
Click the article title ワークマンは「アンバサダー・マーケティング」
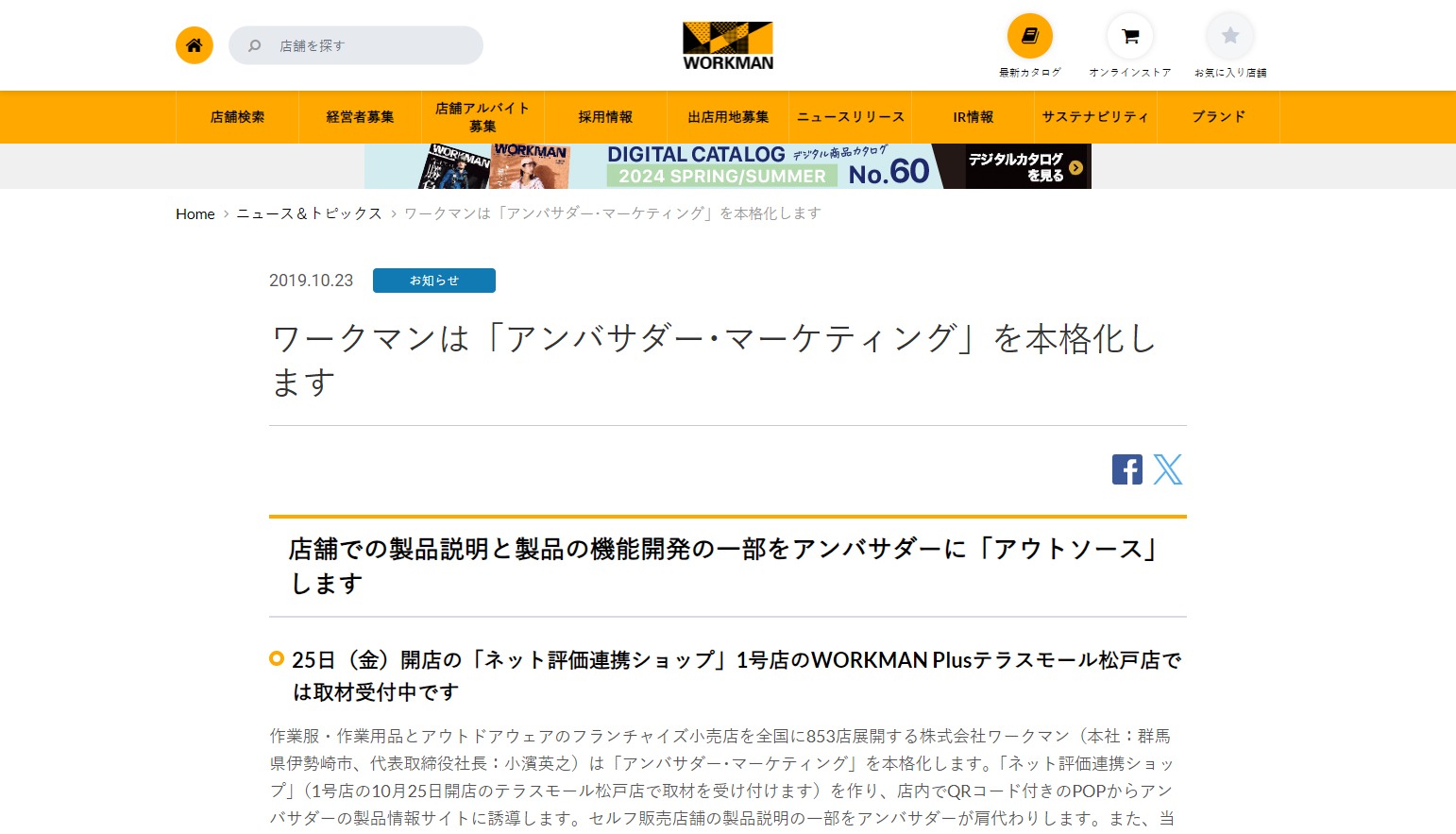click(715, 360)
